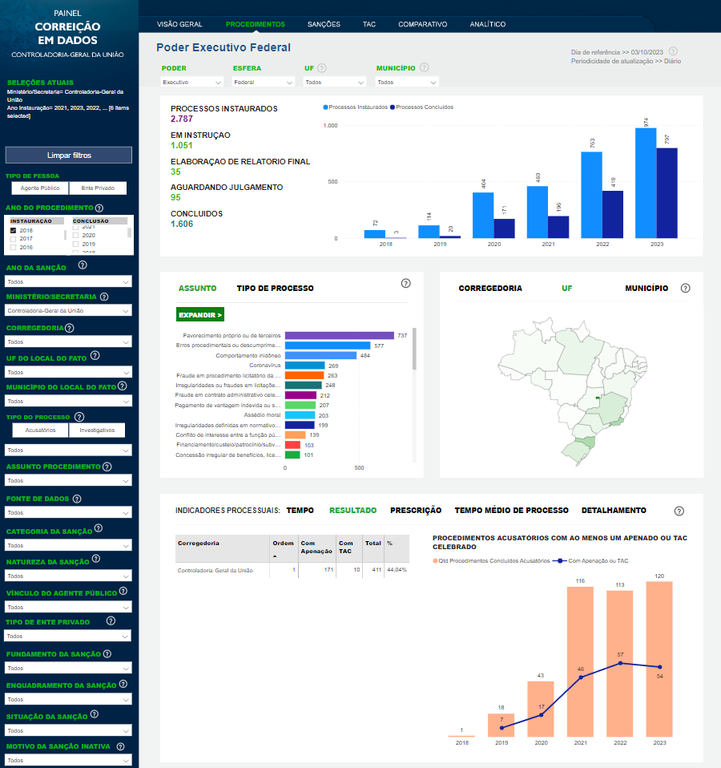Check the 2017 Instauração year checkbox
Image resolution: width=721 pixels, height=768 pixels.
click(x=13, y=239)
